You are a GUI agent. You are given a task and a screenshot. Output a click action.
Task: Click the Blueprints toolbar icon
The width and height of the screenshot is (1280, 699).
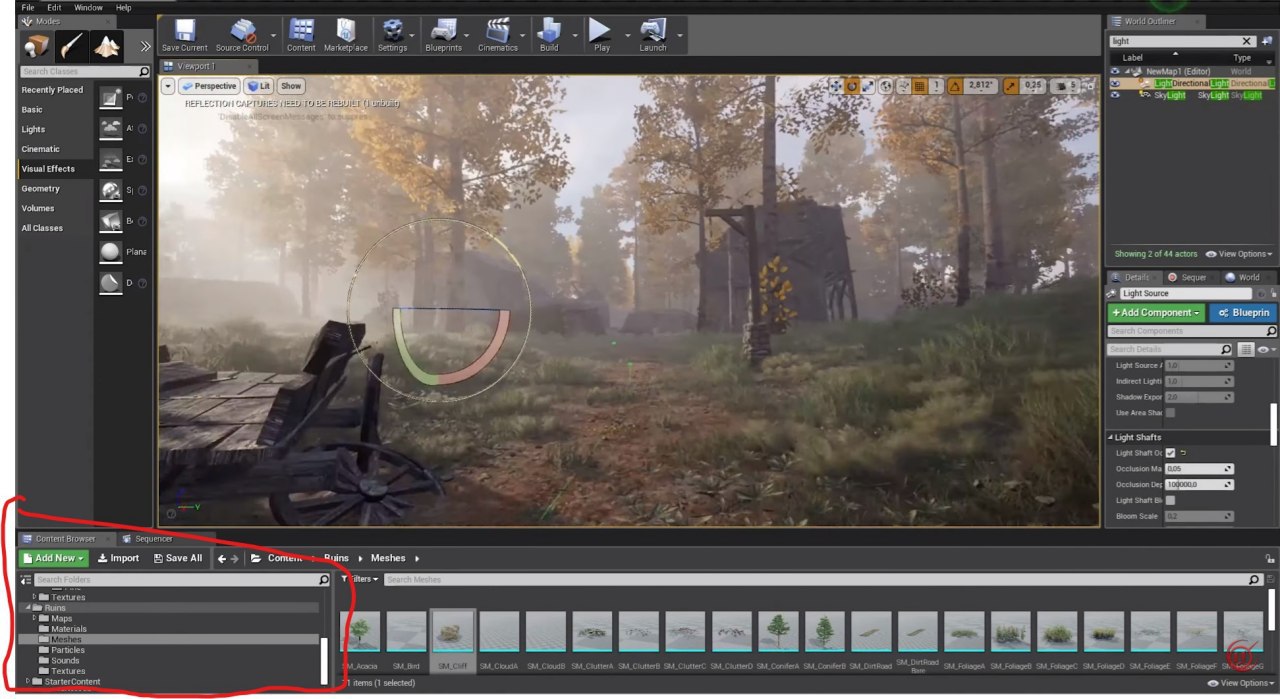point(443,35)
